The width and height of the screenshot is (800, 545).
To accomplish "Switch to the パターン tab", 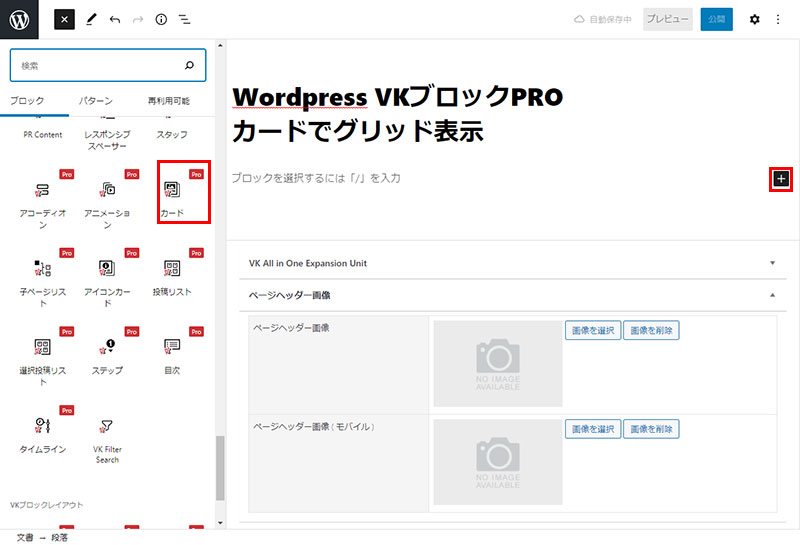I will 96,101.
